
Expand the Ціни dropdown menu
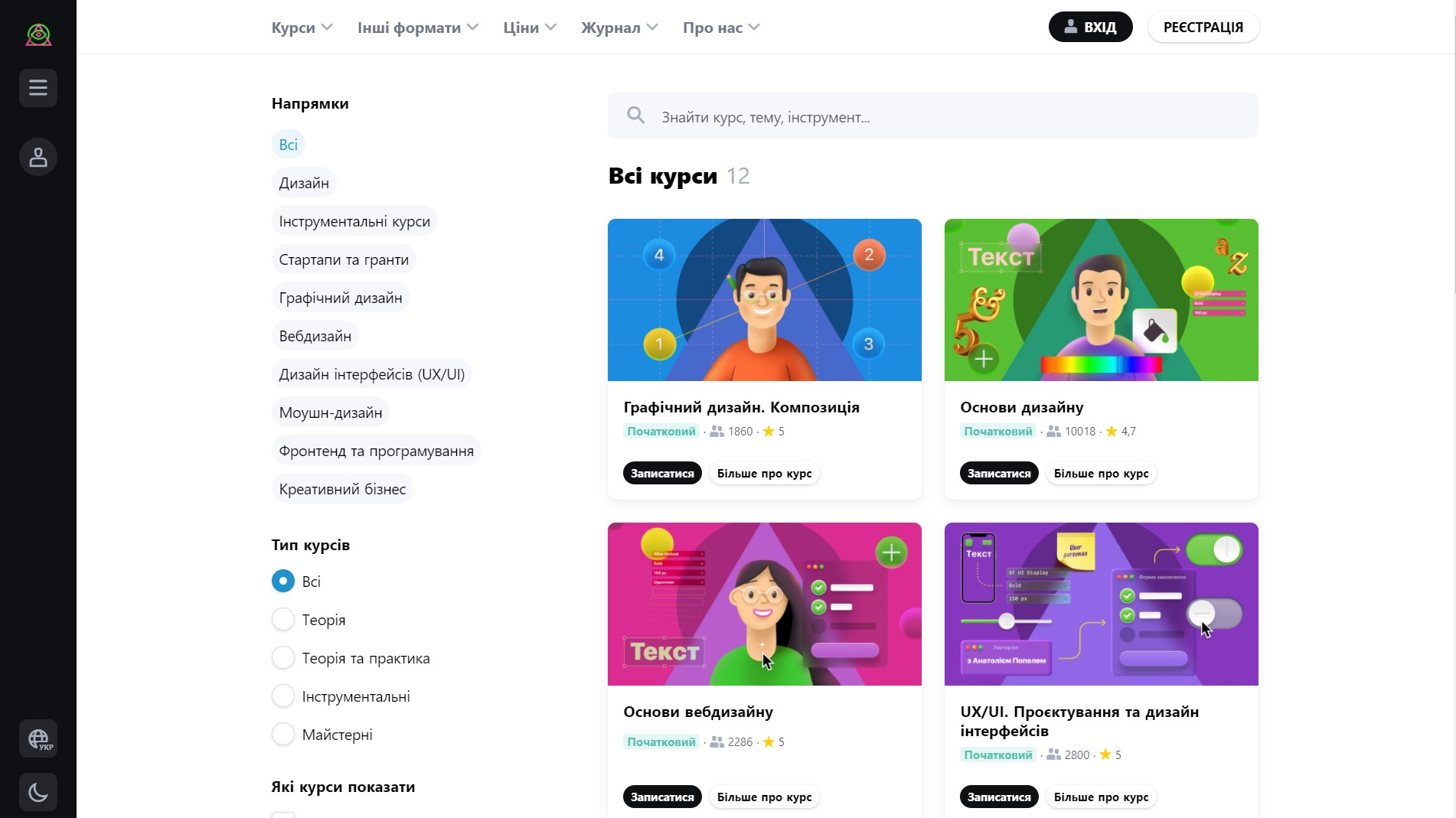pos(530,28)
